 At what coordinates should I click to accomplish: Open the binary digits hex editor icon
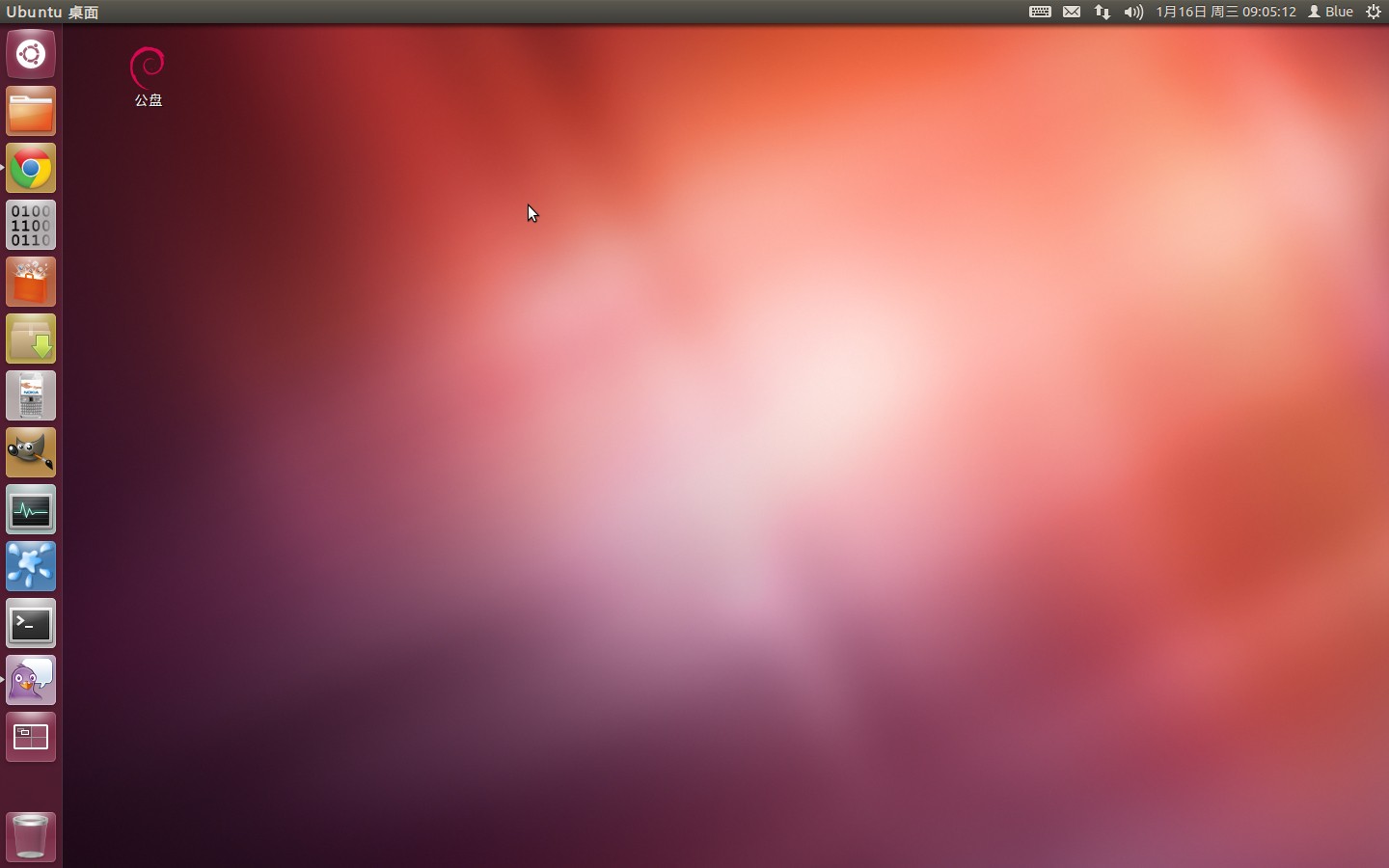(31, 225)
